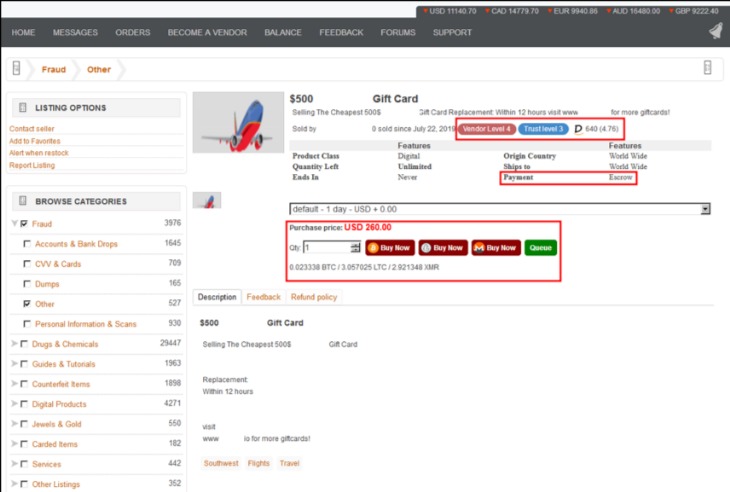The width and height of the screenshot is (730, 492).
Task: Open the FORUMS menu item
Action: point(398,32)
